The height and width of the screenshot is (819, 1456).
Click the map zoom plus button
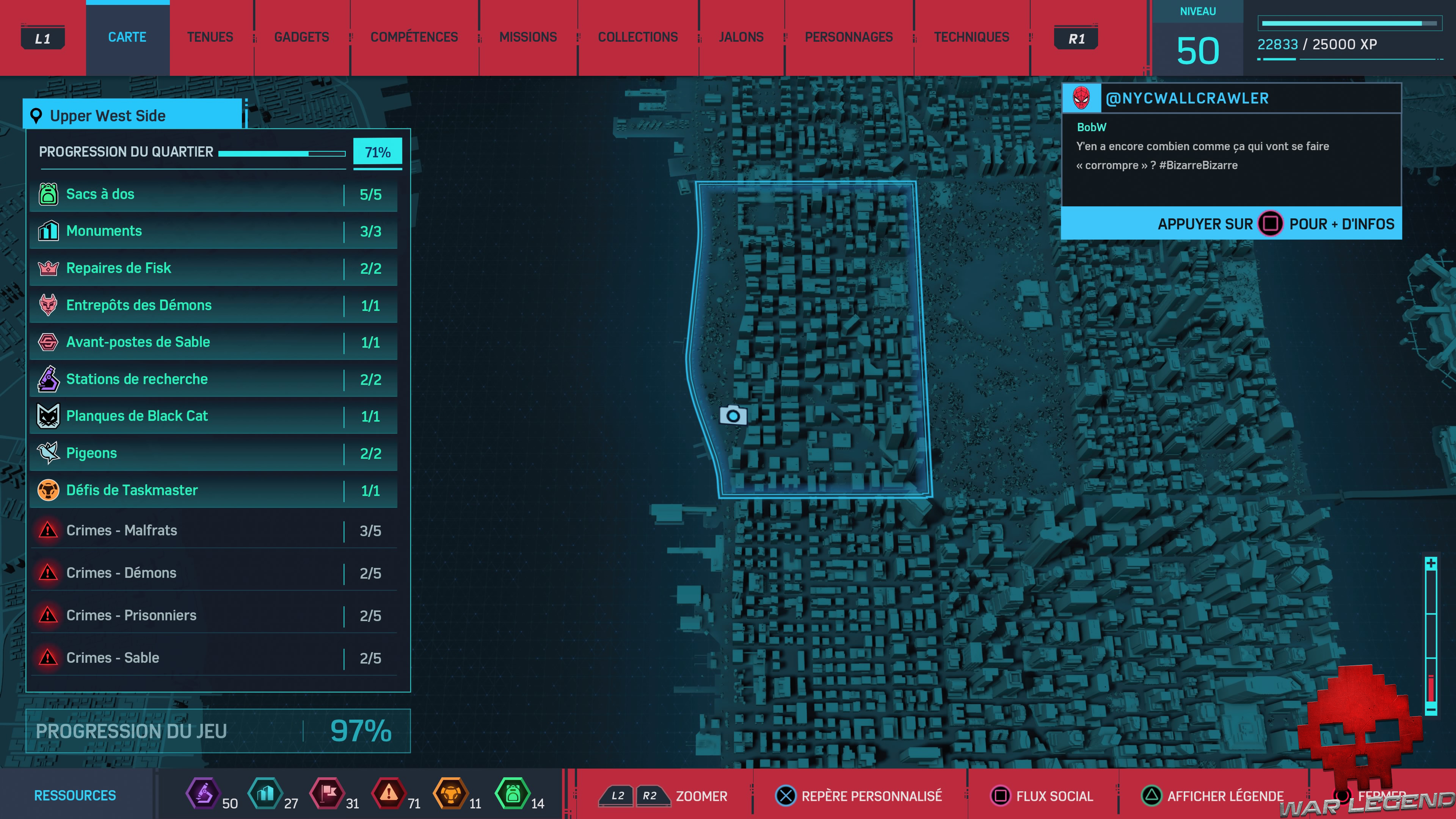(x=1431, y=563)
